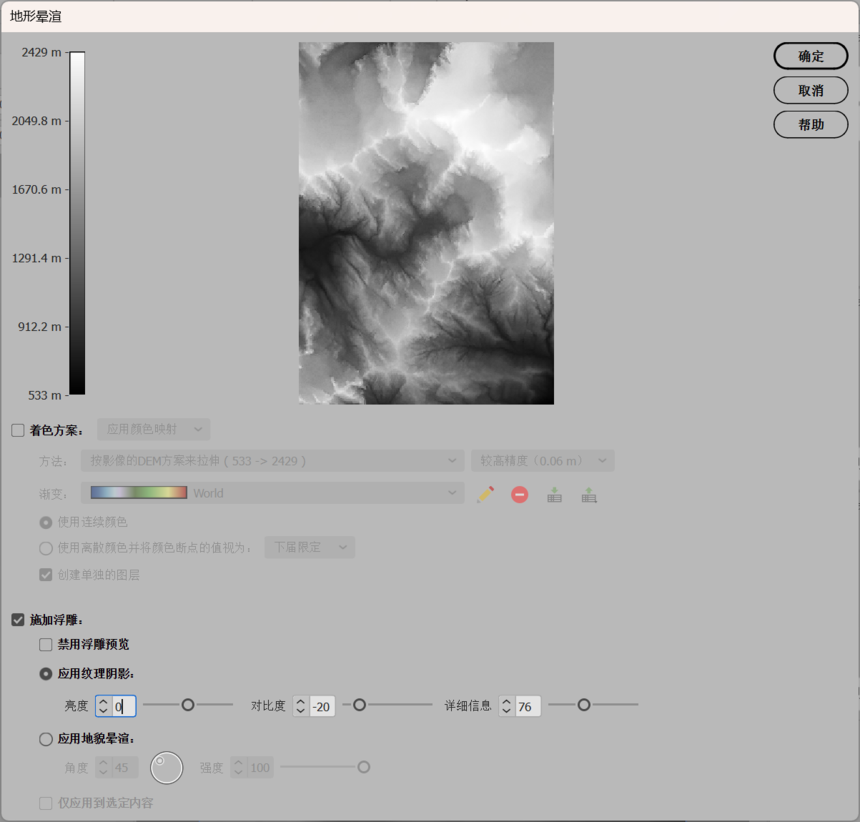Screen dimensions: 860x822
Task: Click the red remove gradient icon
Action: [x=519, y=494]
